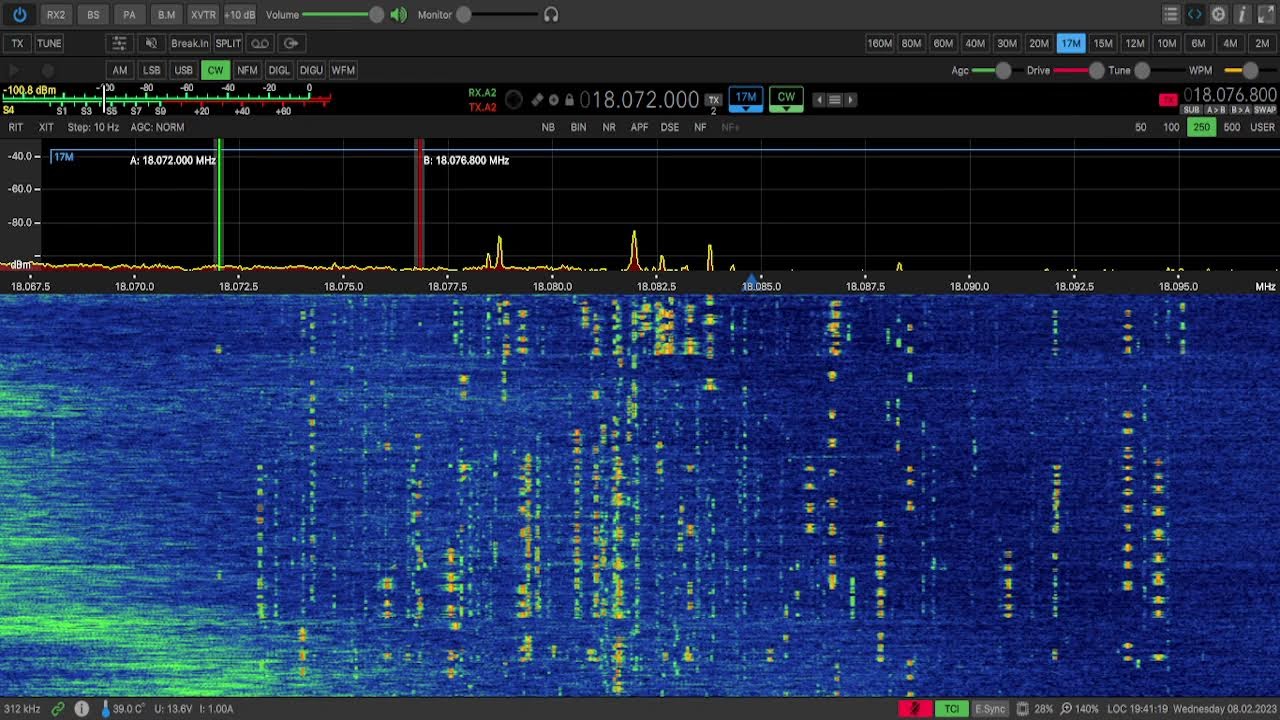Click the TCI status button
The height and width of the screenshot is (720, 1280).
(952, 709)
